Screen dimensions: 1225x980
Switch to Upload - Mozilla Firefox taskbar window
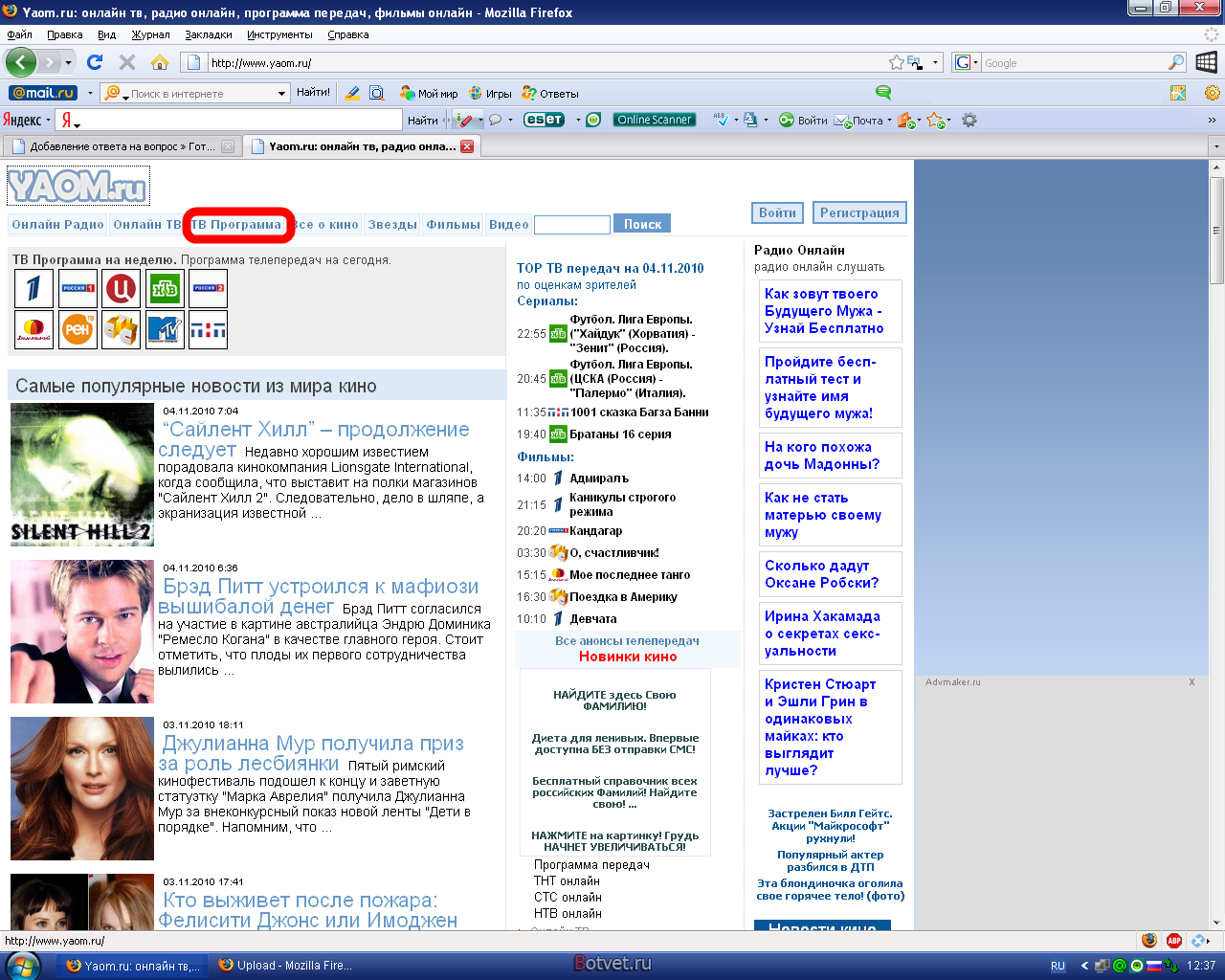coord(284,965)
